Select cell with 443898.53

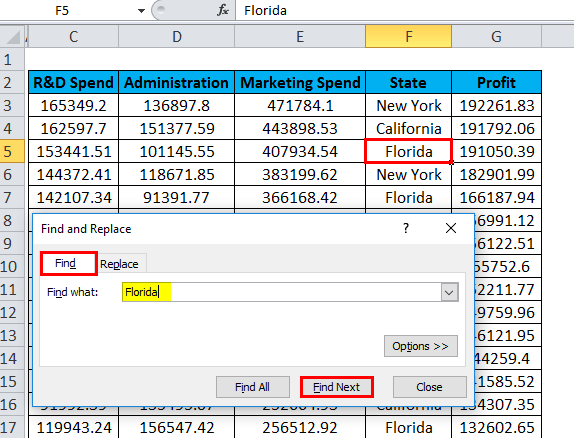[300, 129]
